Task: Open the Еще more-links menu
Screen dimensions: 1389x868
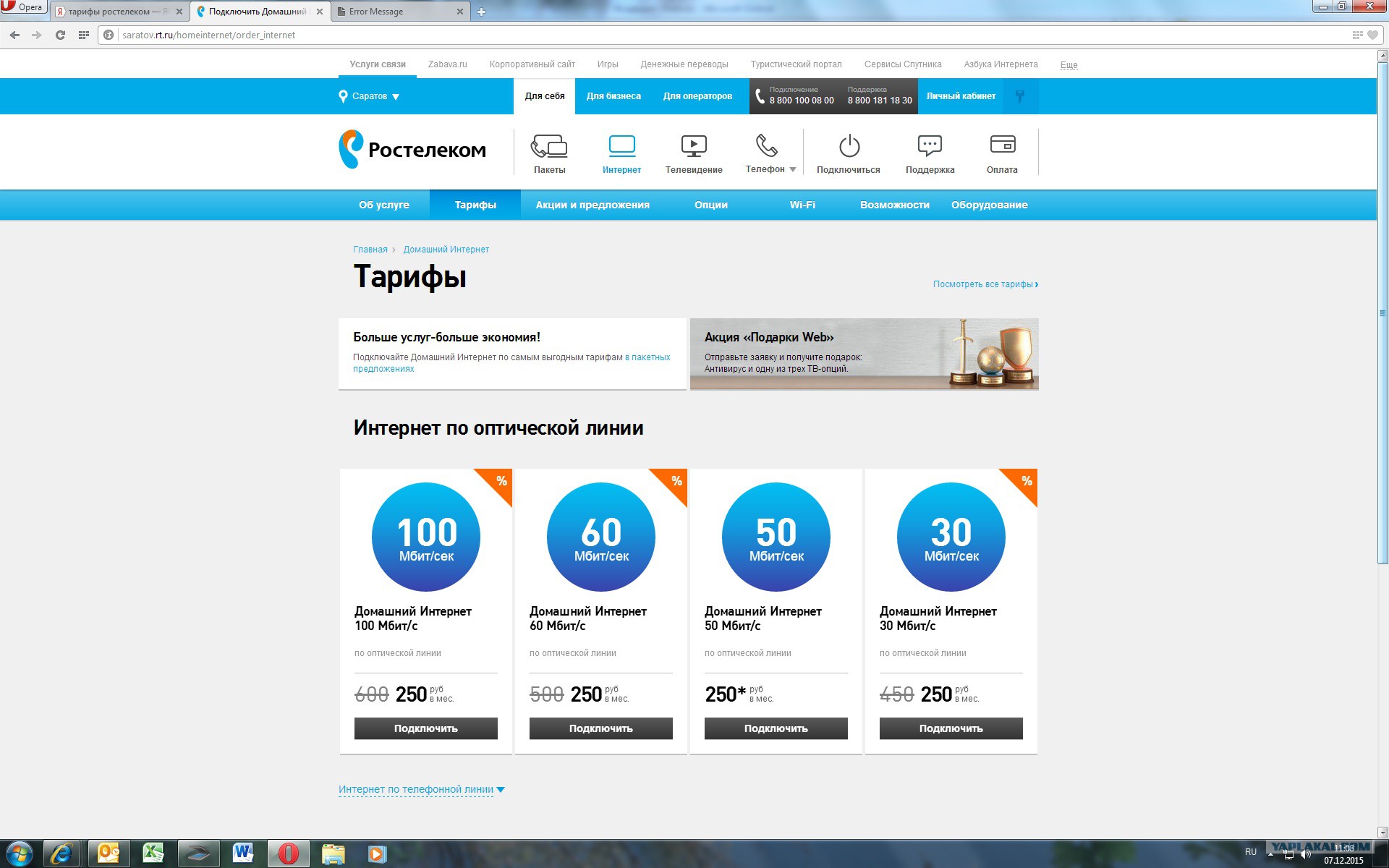Action: tap(1069, 64)
